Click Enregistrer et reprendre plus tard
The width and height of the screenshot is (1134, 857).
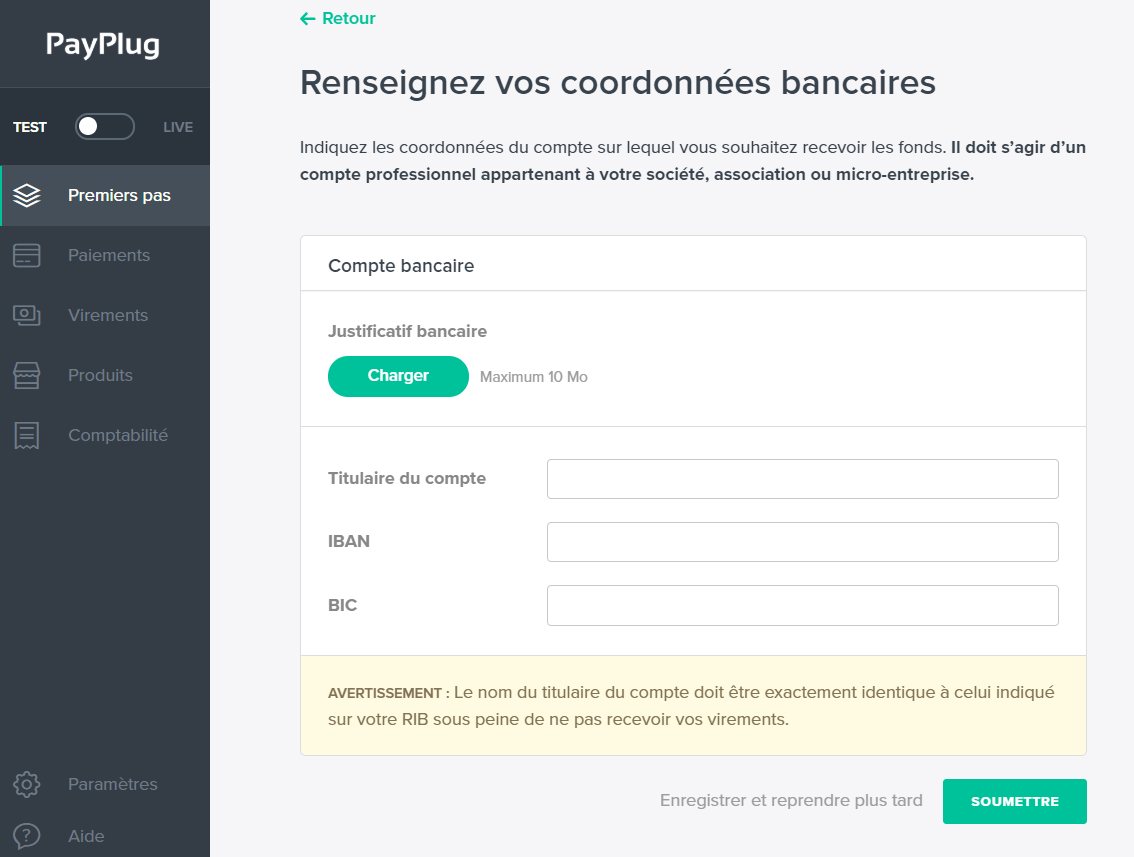791,801
